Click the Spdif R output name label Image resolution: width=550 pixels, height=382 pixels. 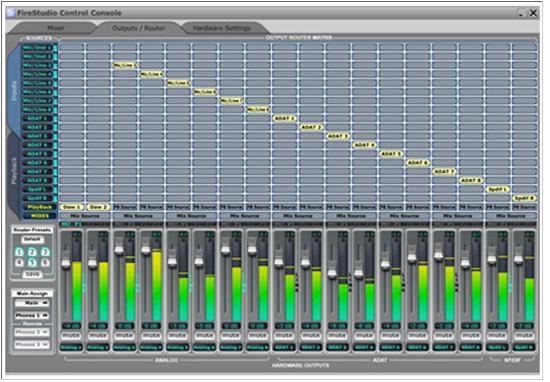524,347
